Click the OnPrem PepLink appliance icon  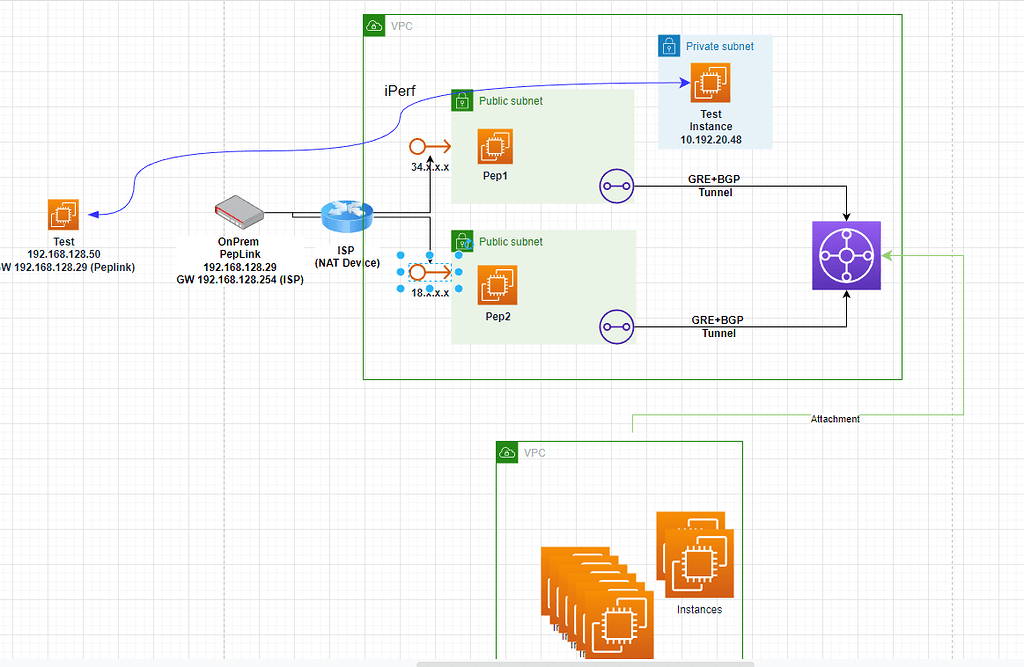[x=238, y=214]
